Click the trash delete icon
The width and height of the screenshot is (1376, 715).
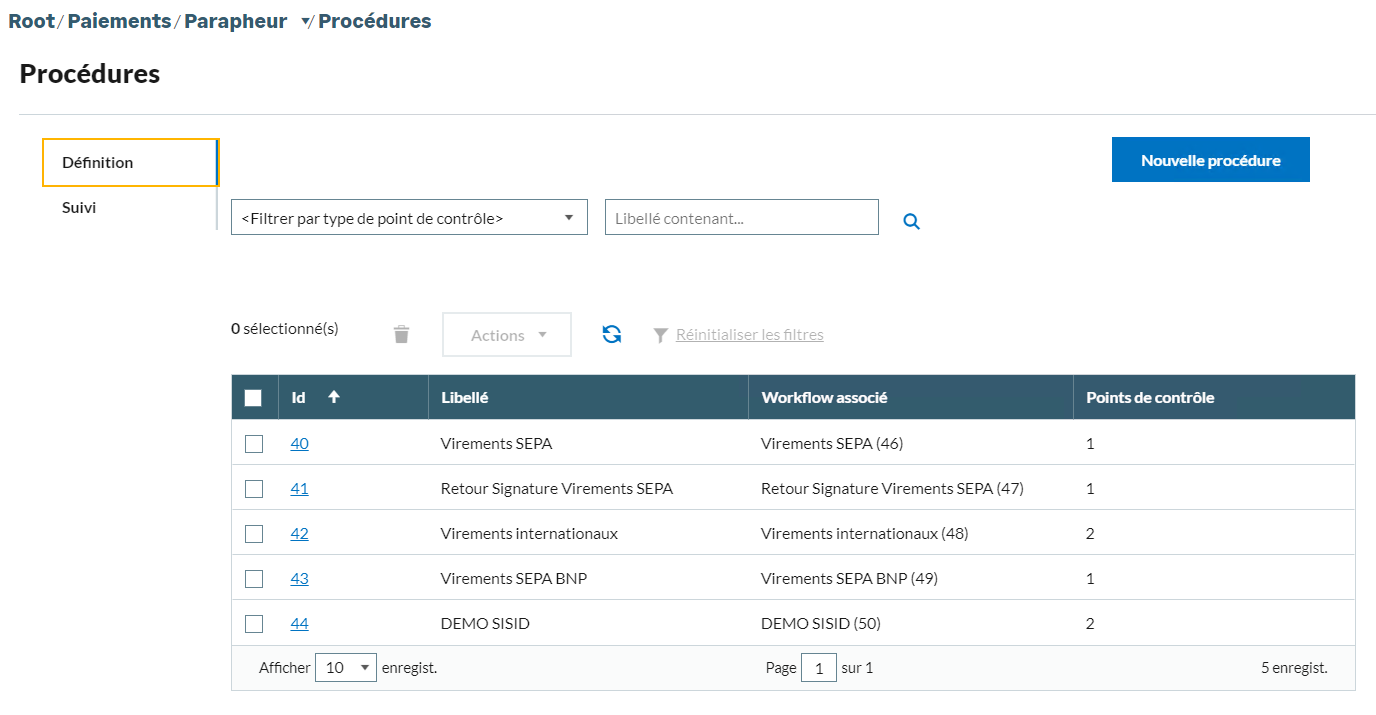pyautogui.click(x=401, y=335)
